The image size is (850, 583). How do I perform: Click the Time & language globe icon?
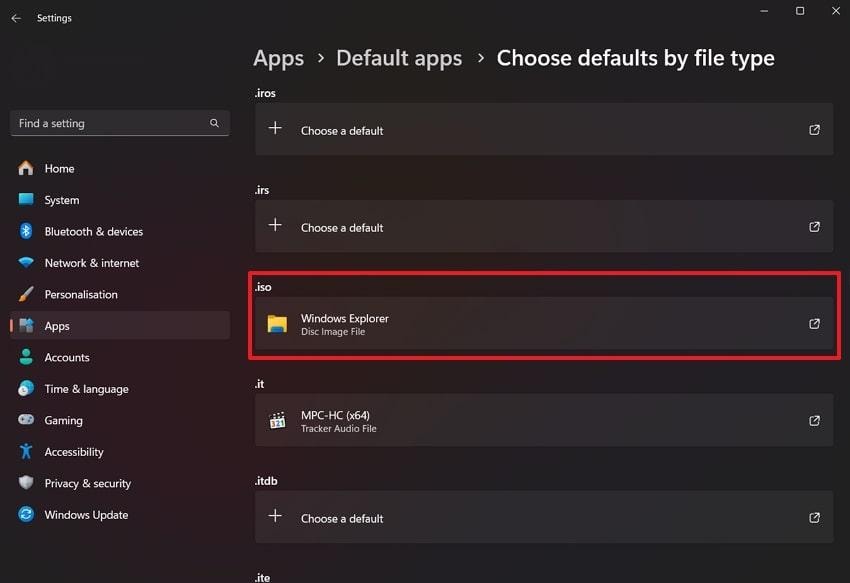[25, 388]
